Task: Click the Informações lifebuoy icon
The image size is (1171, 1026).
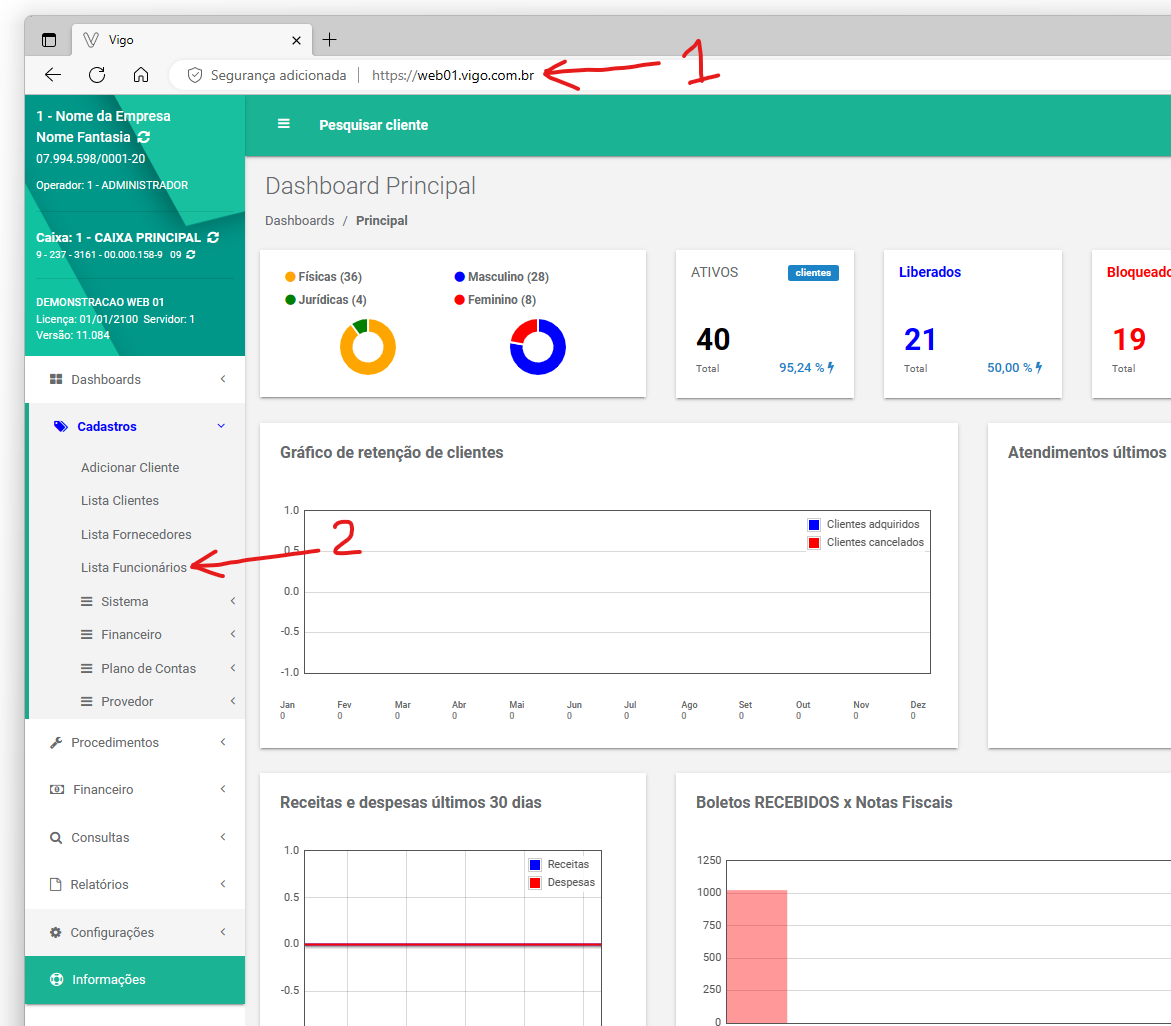Action: point(57,980)
